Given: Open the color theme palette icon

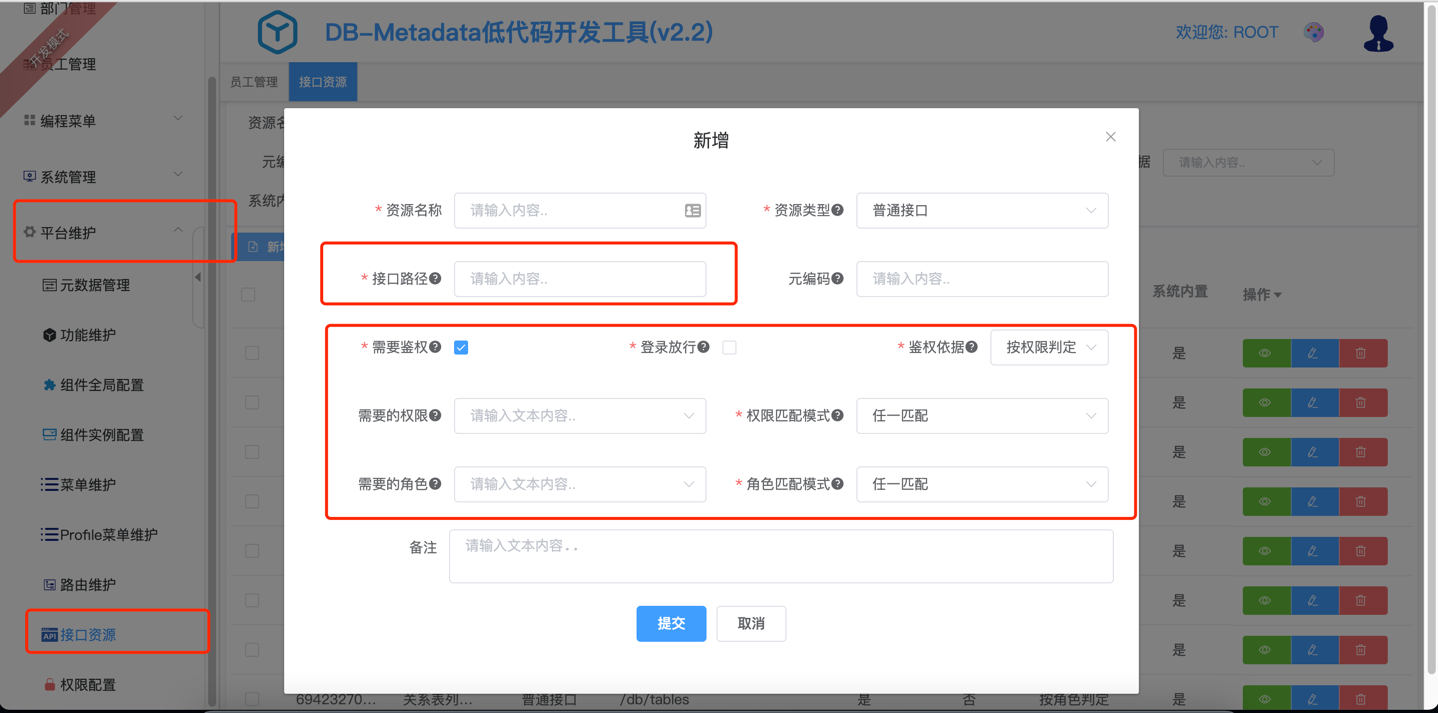Looking at the screenshot, I should (x=1314, y=32).
